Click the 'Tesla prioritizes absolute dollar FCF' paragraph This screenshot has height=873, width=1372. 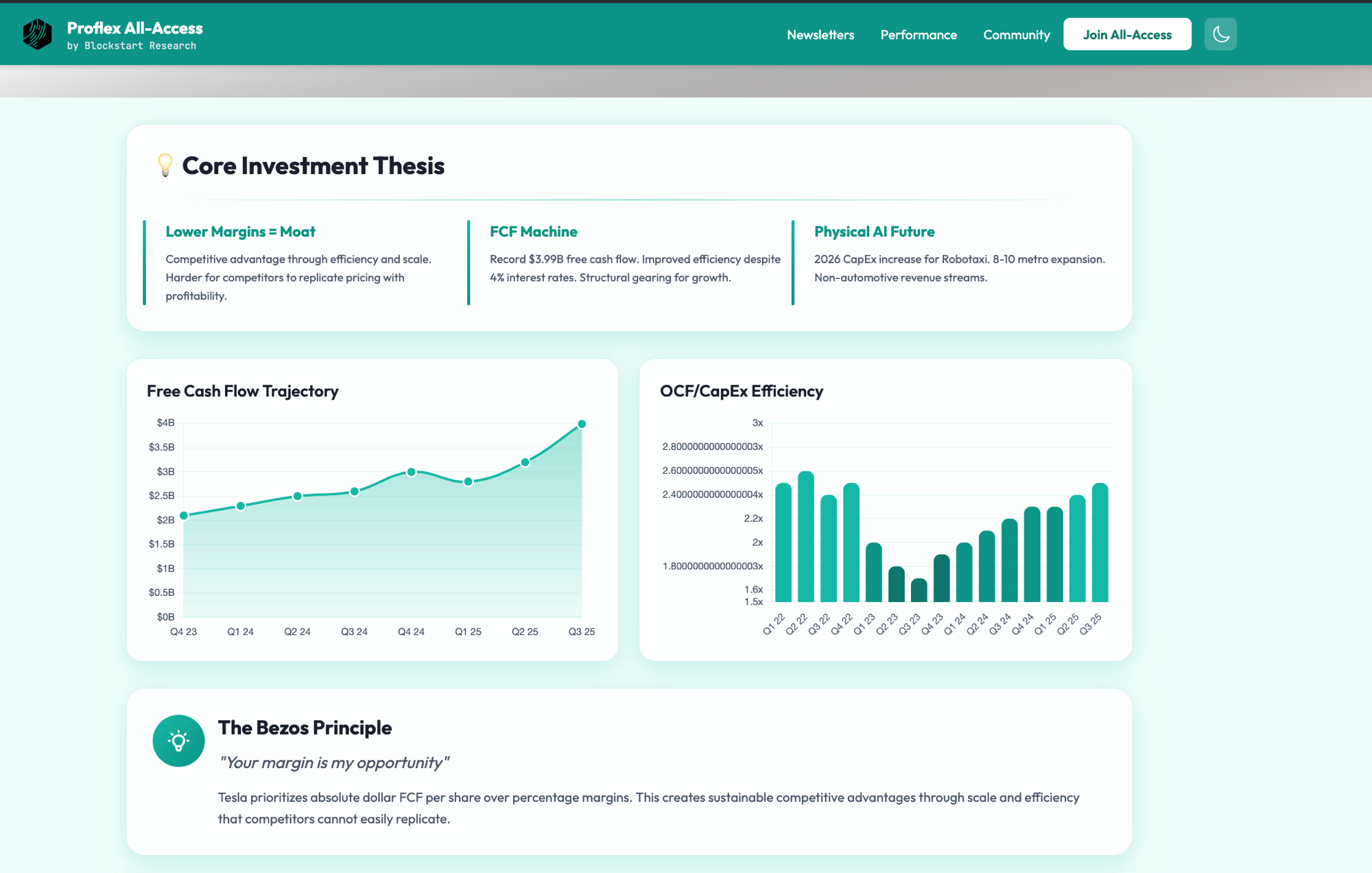click(649, 808)
